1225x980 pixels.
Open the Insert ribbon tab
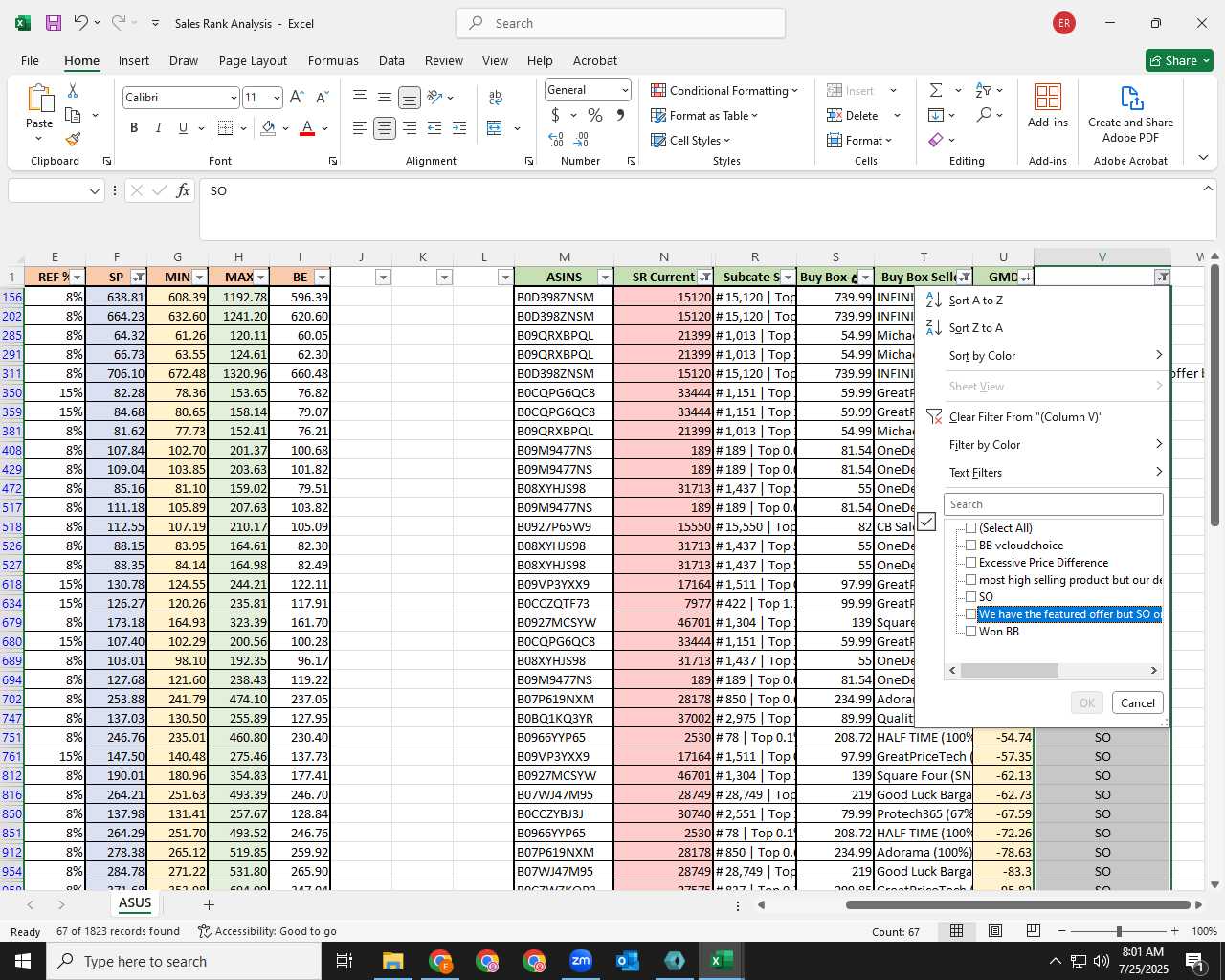click(134, 60)
